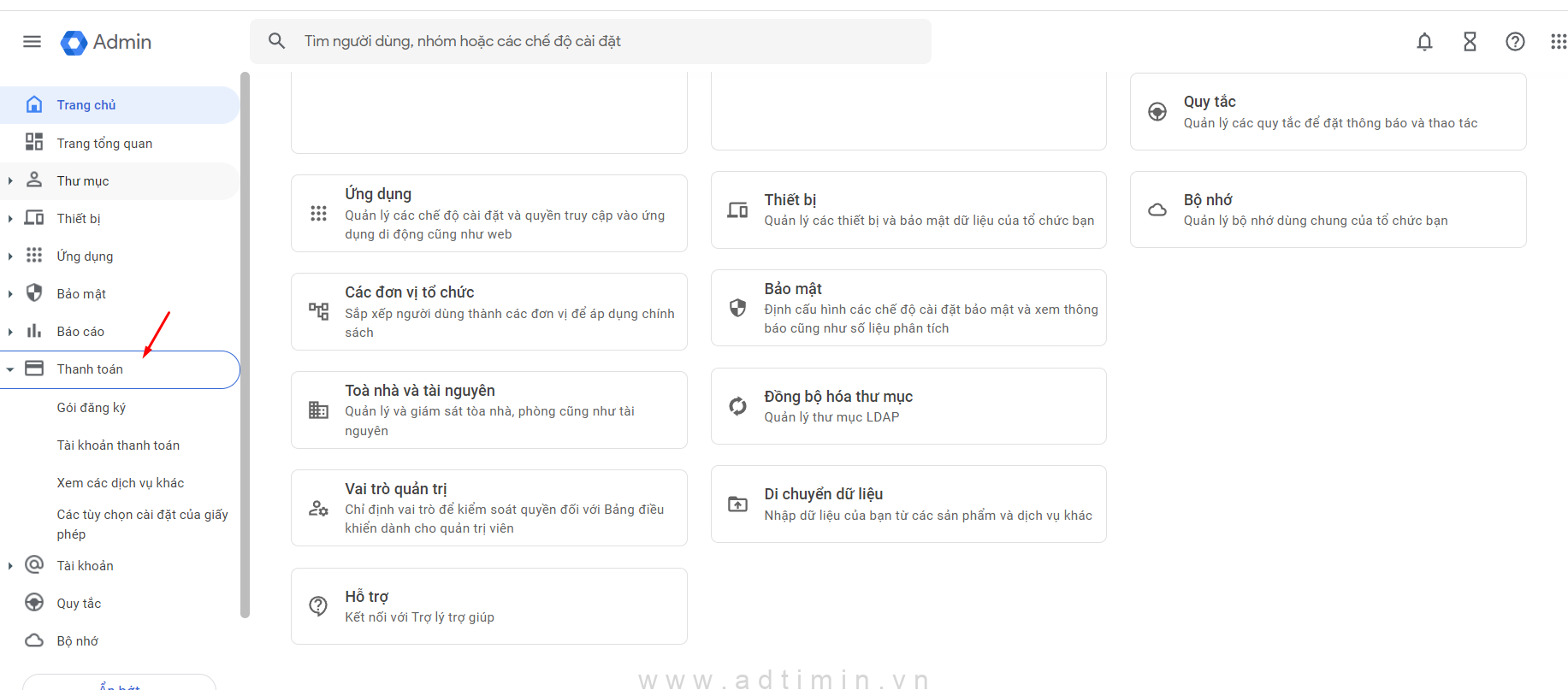Click 'Quản lý thư mục LDAP' text
The height and width of the screenshot is (690, 1568).
[x=831, y=417]
